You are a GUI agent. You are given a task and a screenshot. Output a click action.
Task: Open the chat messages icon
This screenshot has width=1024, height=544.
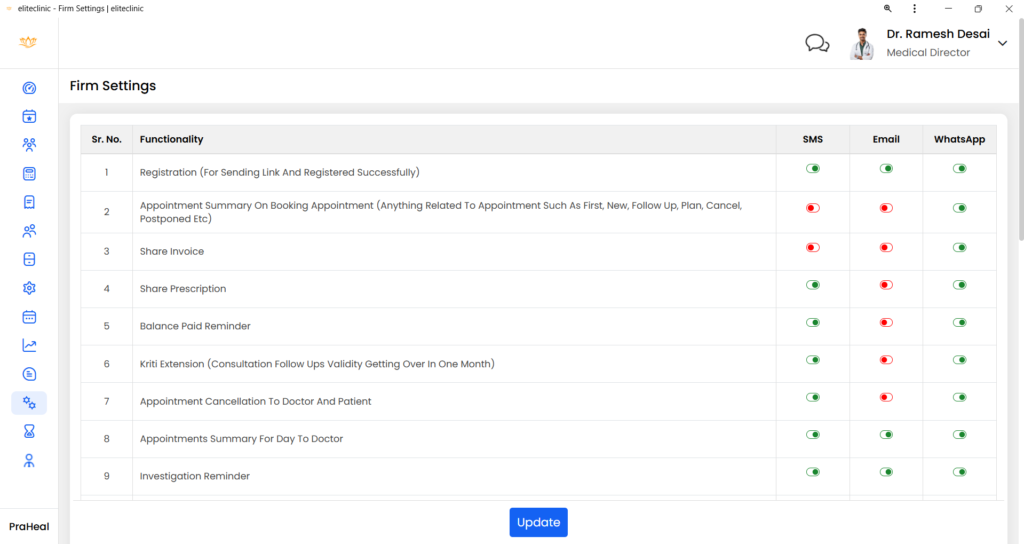tap(817, 43)
